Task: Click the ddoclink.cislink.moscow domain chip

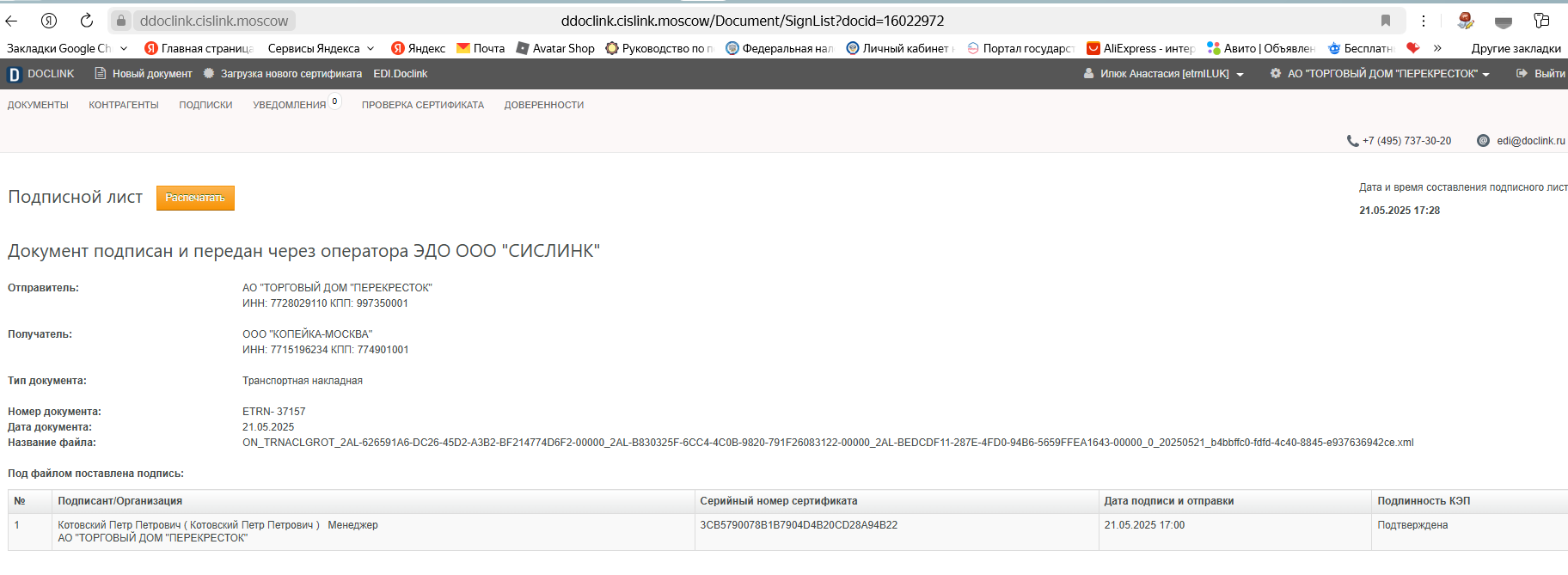Action: [214, 21]
